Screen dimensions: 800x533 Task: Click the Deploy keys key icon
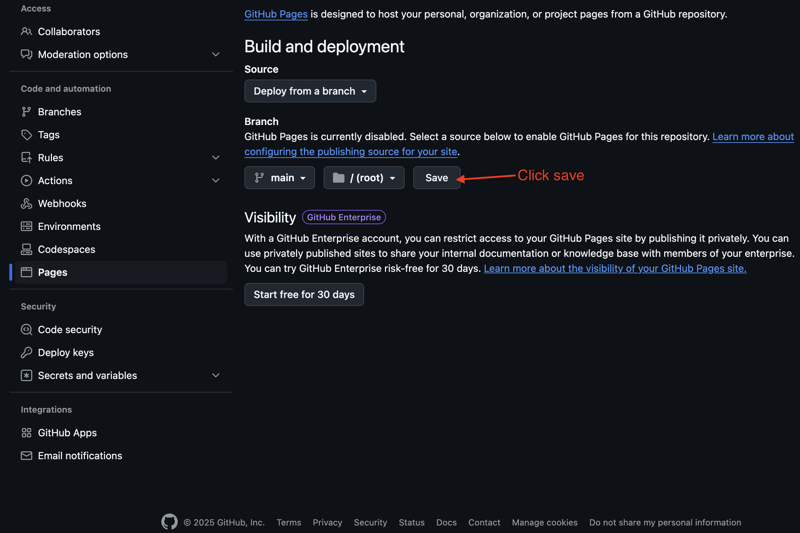(x=26, y=352)
